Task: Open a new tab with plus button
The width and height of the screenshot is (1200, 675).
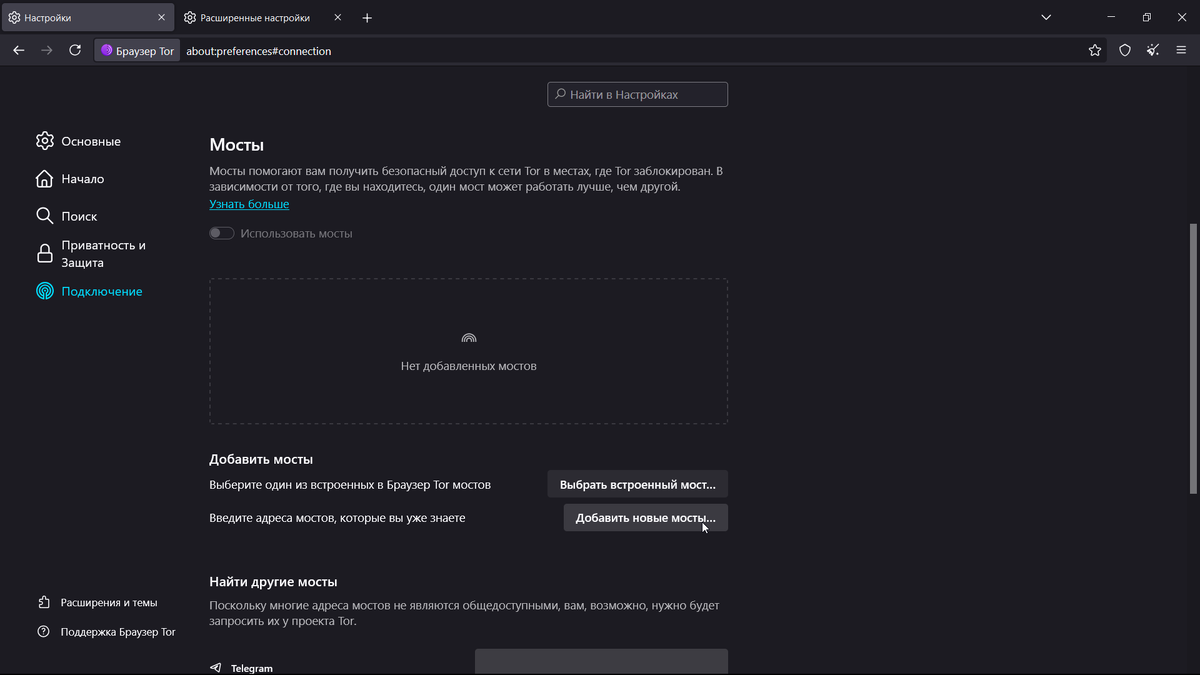Action: pyautogui.click(x=367, y=18)
